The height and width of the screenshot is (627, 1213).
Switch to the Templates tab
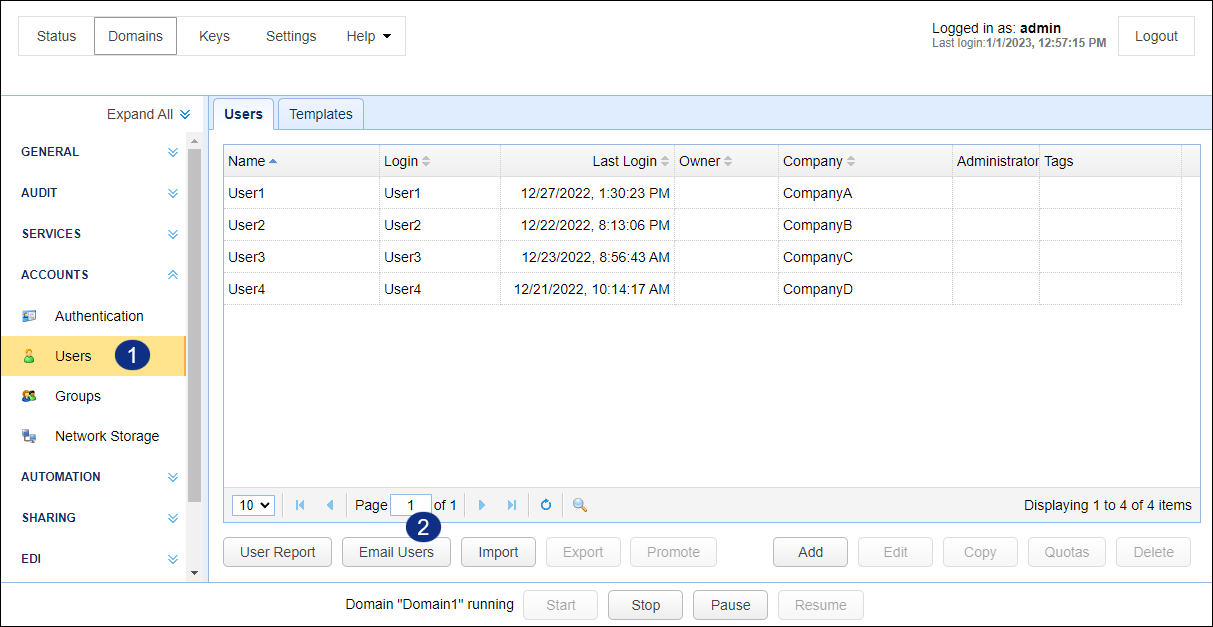321,114
